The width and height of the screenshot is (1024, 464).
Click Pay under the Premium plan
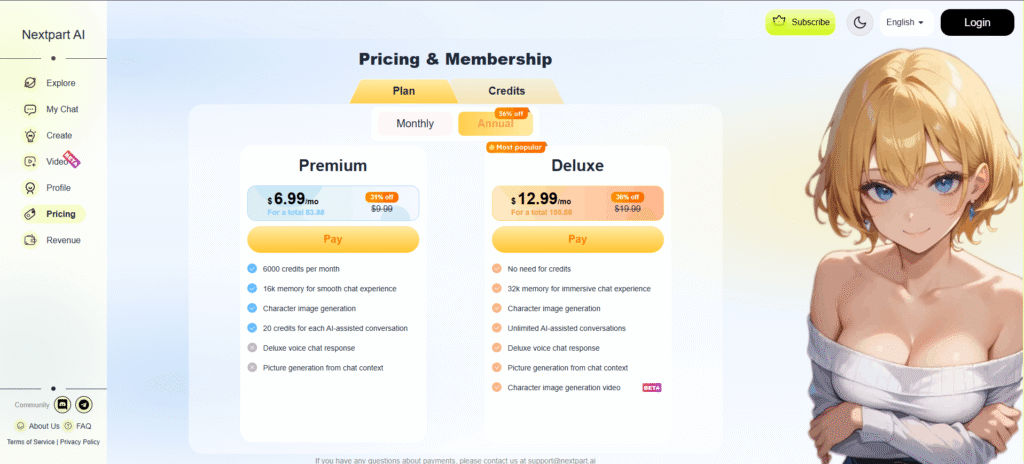pyautogui.click(x=333, y=239)
